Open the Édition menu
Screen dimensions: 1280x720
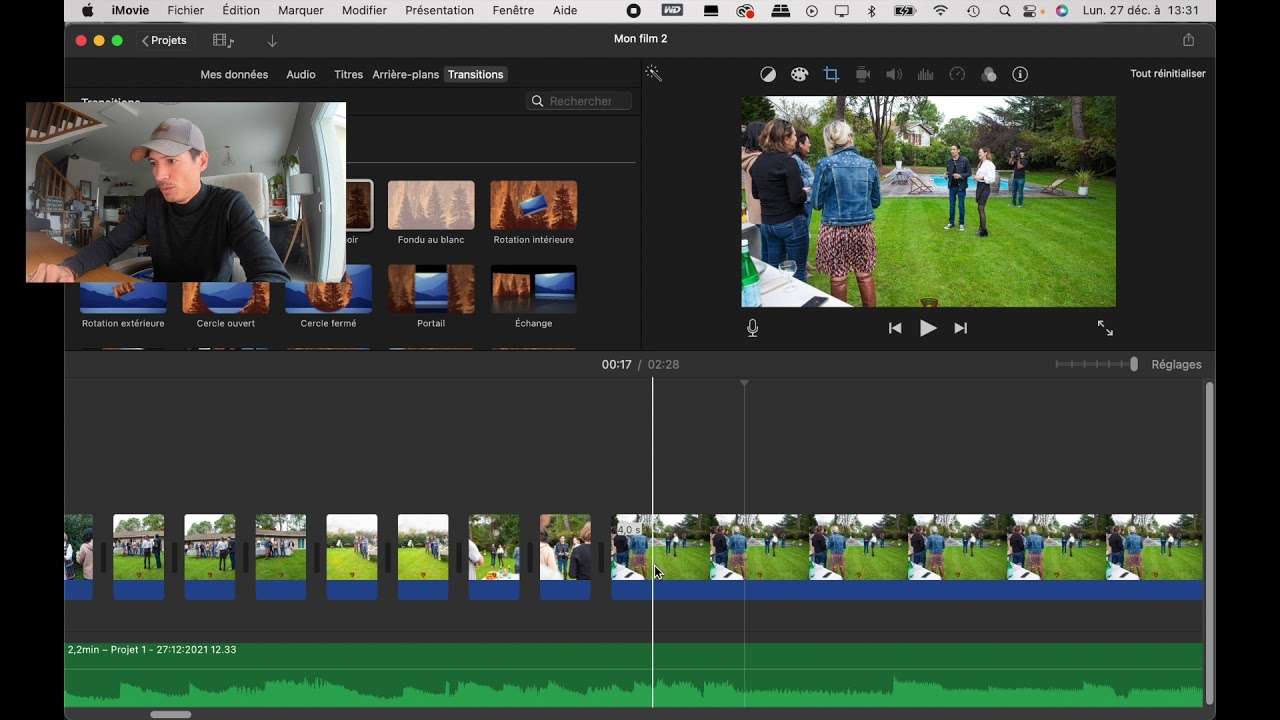tap(241, 11)
